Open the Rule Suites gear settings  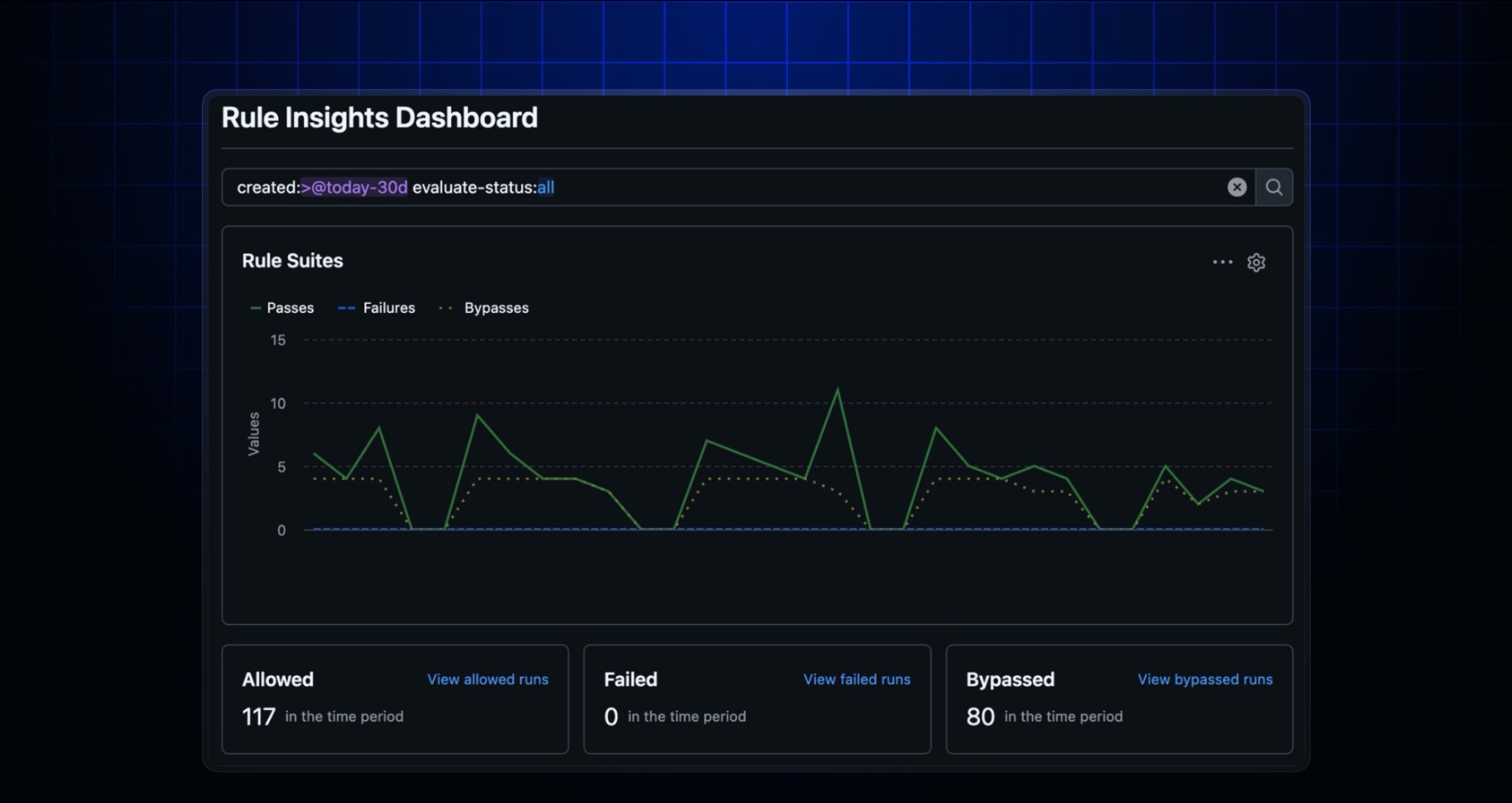tap(1256, 262)
